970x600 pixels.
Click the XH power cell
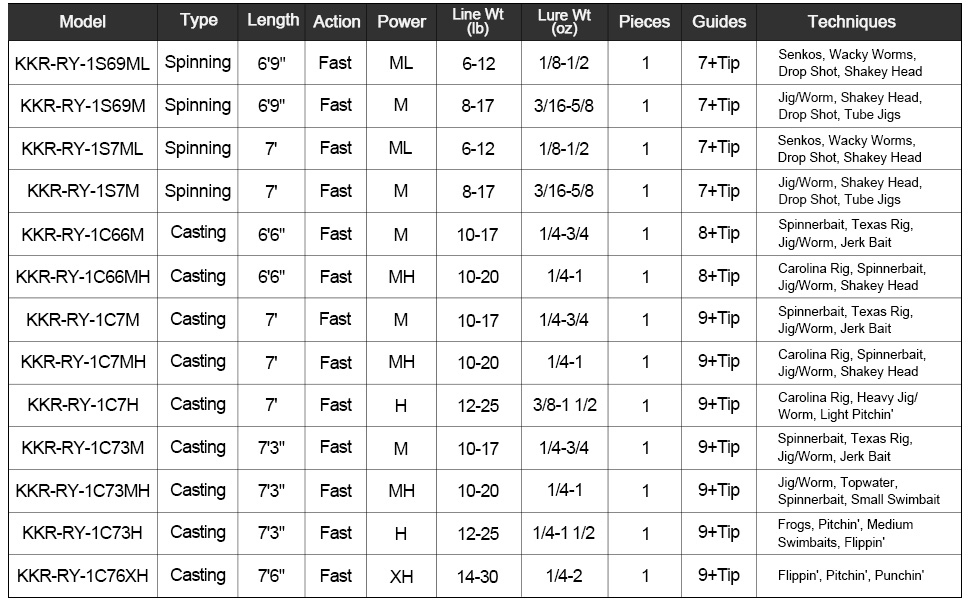tap(401, 576)
